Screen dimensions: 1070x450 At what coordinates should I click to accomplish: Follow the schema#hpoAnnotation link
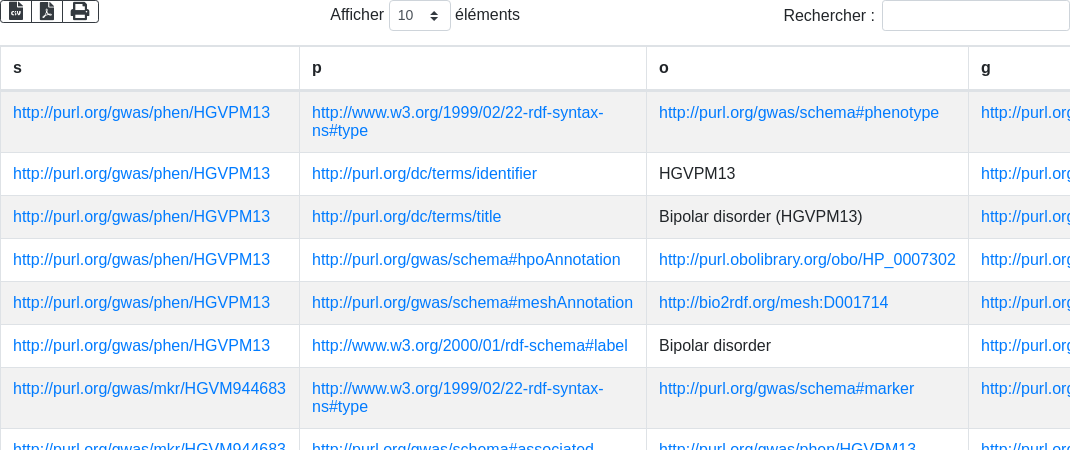pyautogui.click(x=466, y=259)
